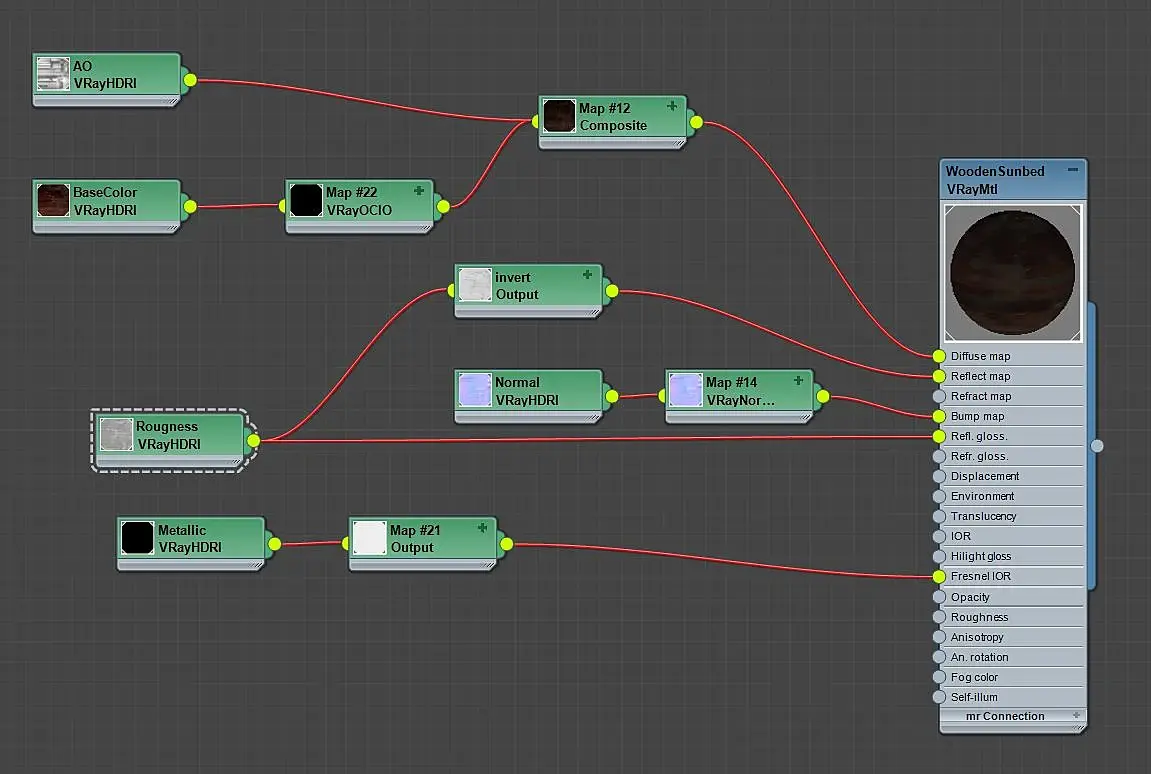Click the Map #21 Output input socket

pos(347,544)
